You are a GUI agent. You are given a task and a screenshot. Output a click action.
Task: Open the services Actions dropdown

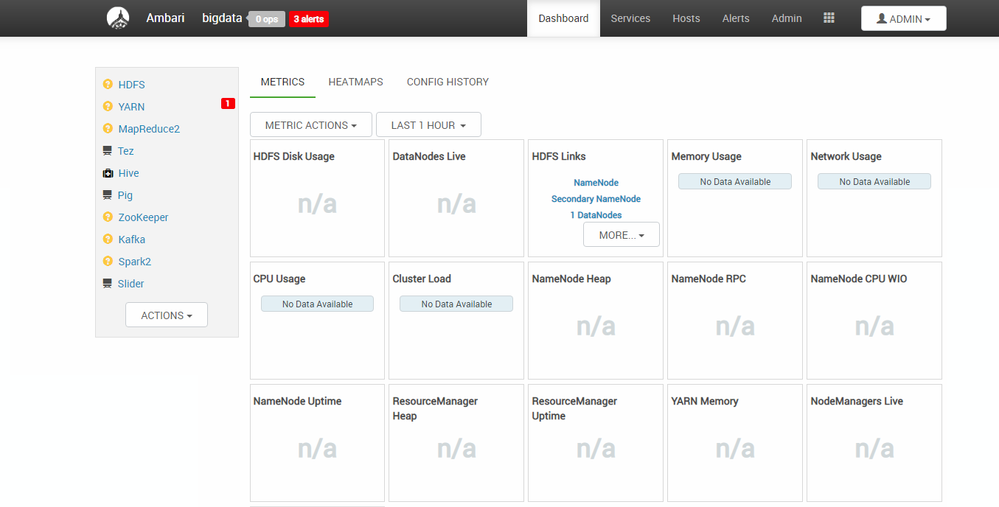pyautogui.click(x=166, y=315)
